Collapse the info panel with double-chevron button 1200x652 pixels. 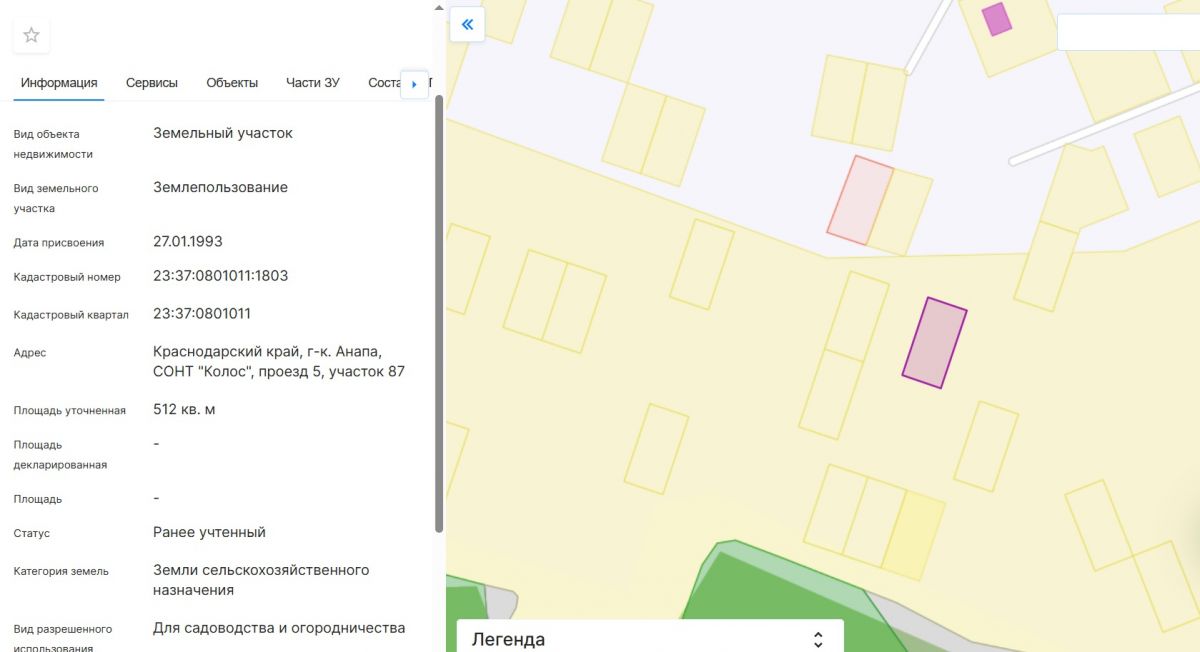click(467, 24)
